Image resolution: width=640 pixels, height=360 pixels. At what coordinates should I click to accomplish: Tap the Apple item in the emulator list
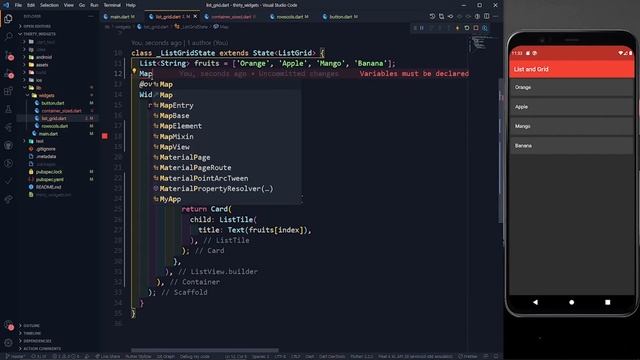tap(571, 107)
